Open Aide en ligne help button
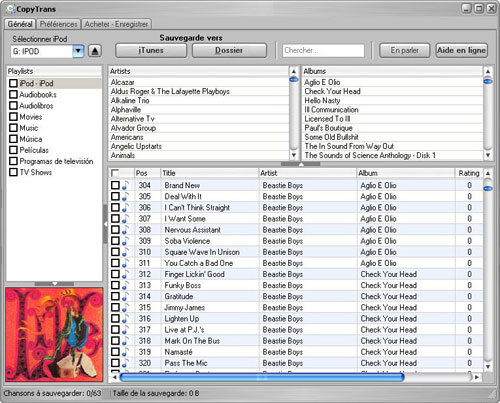The image size is (500, 403). 462,50
